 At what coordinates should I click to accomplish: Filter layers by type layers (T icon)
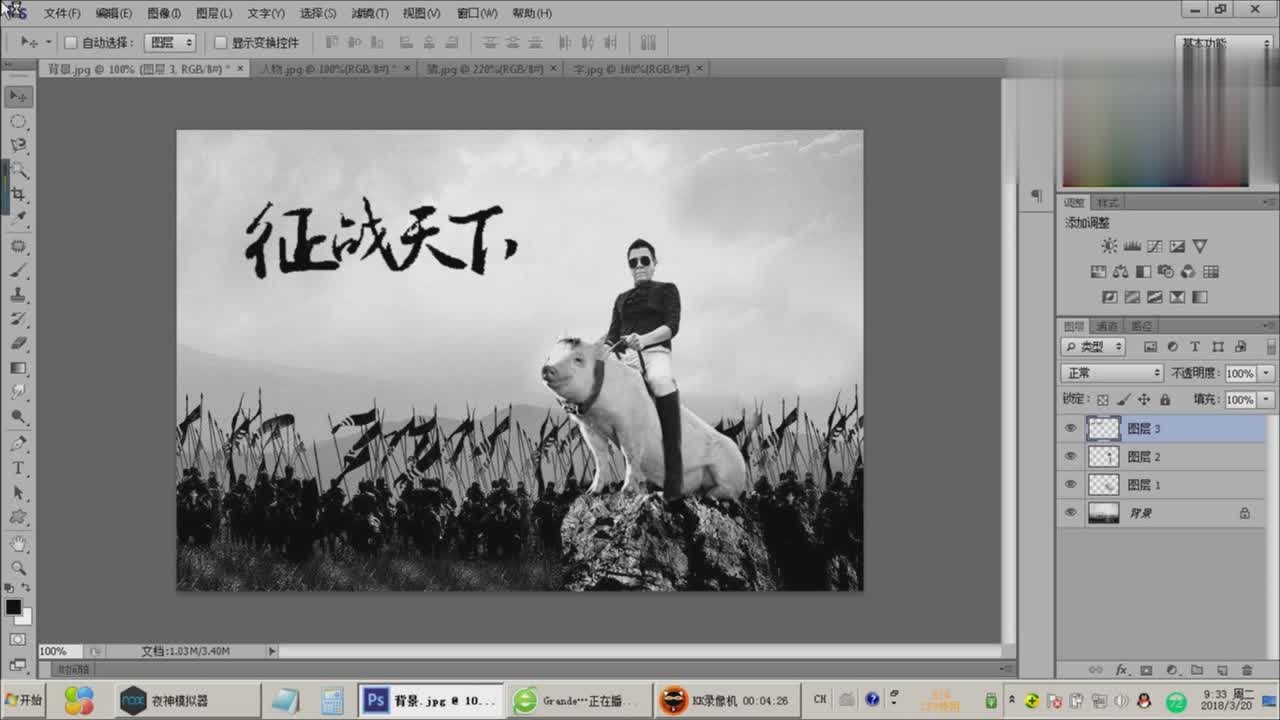(1194, 347)
